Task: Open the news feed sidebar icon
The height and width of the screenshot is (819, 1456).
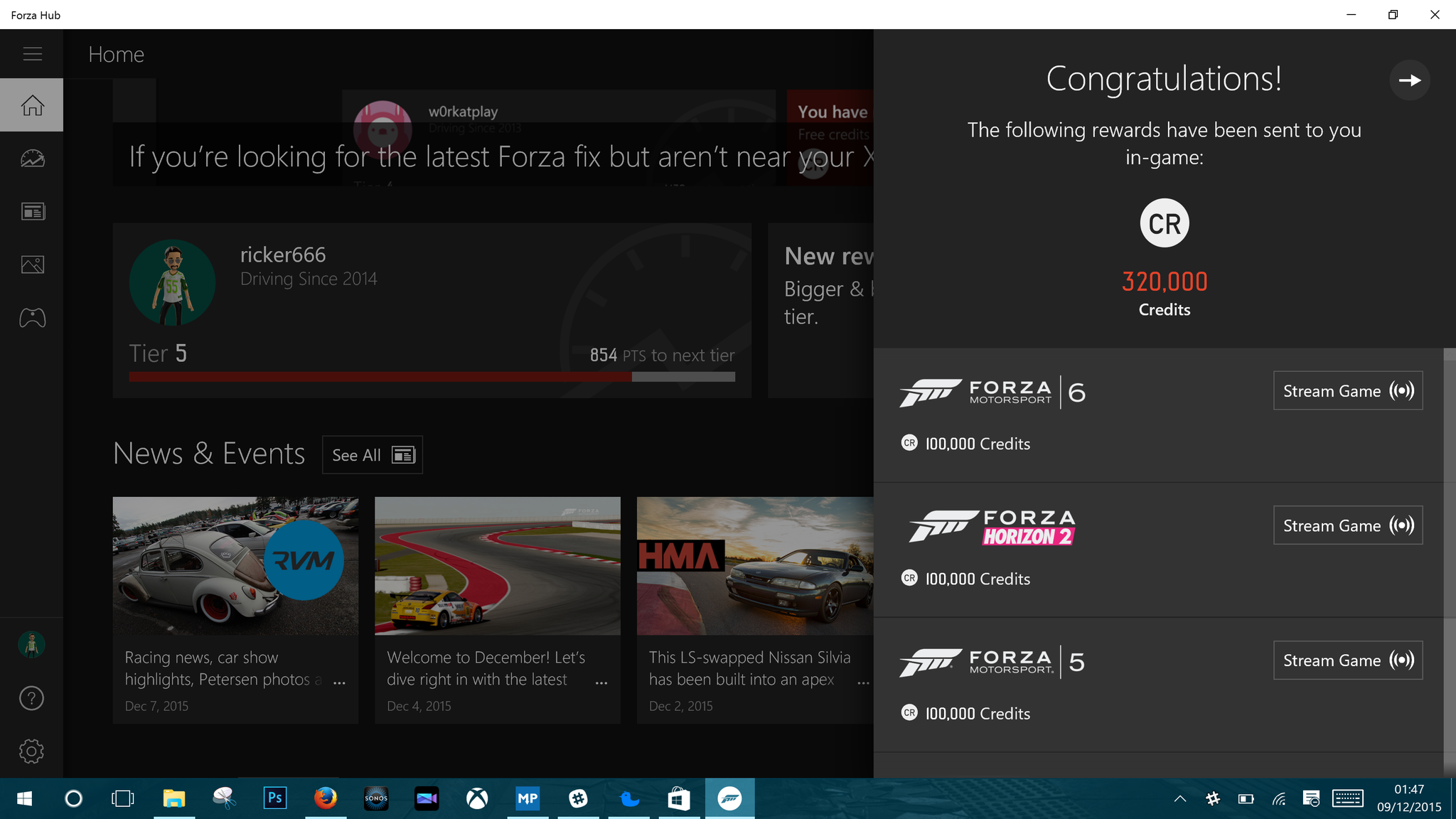Action: pos(32,212)
